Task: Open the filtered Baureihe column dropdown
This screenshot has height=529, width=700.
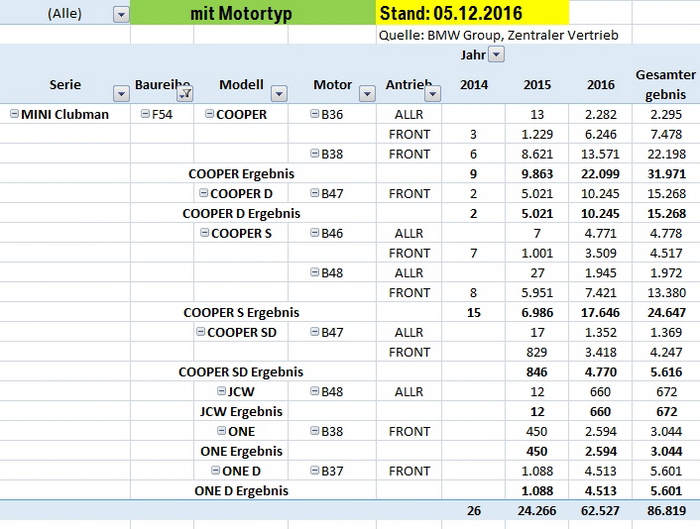Action: pyautogui.click(x=185, y=94)
